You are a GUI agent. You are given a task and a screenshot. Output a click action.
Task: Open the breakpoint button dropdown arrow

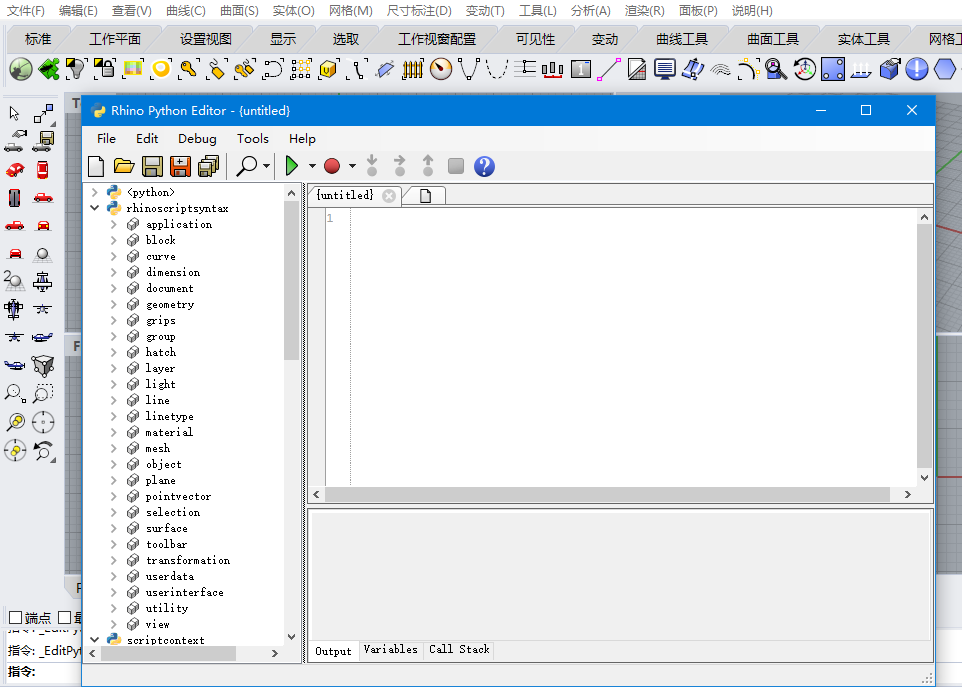352,166
